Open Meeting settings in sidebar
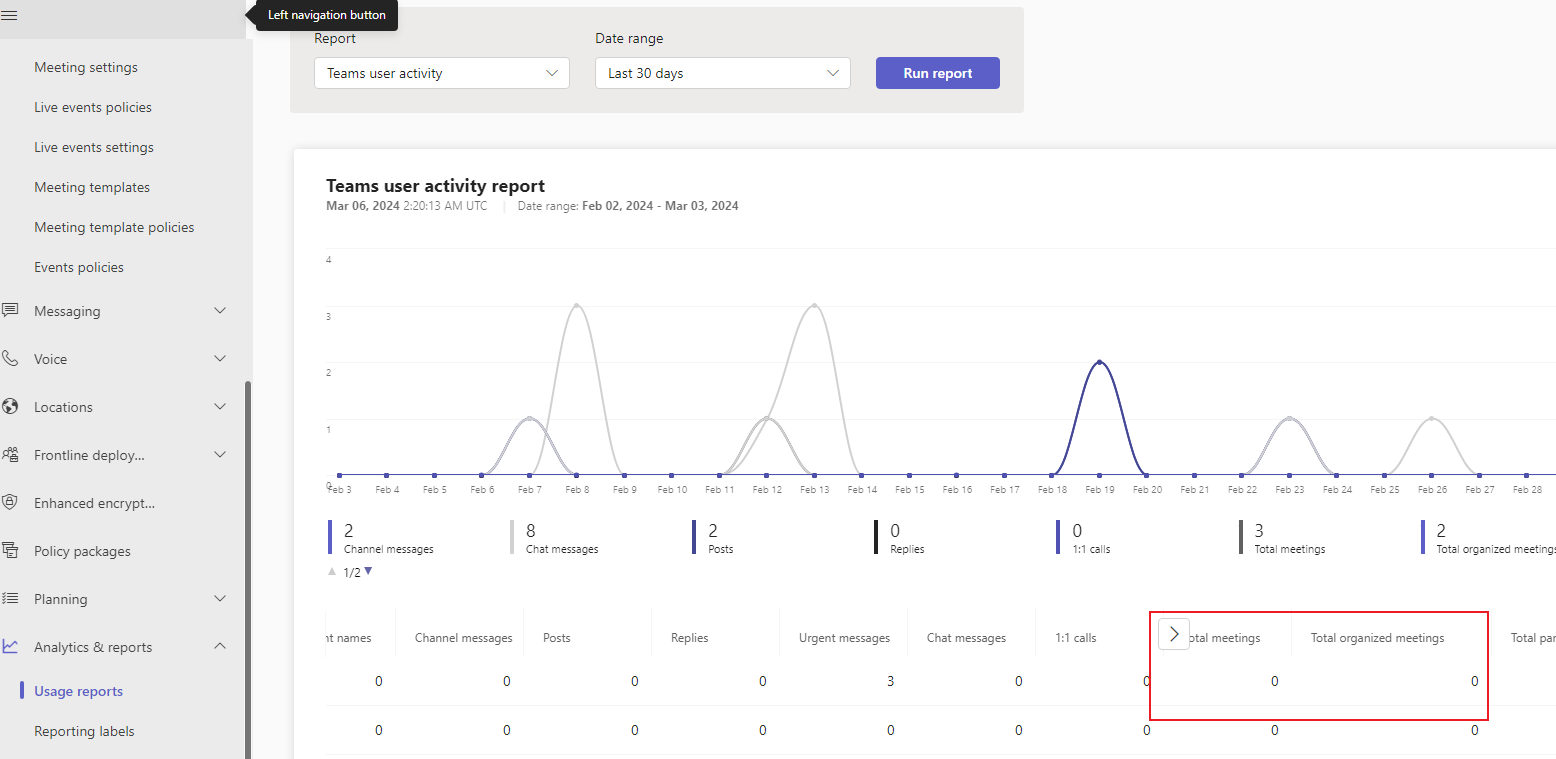1556x759 pixels. [86, 67]
